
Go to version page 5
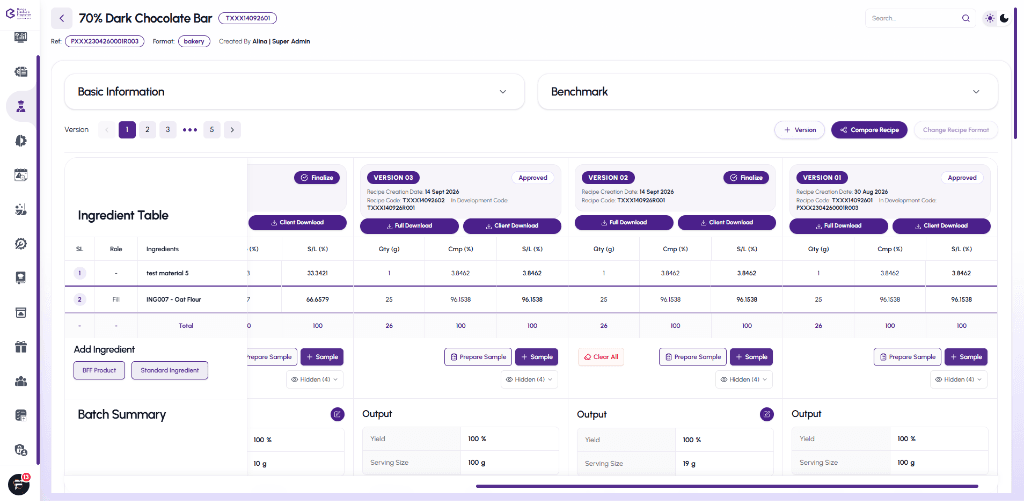212,130
